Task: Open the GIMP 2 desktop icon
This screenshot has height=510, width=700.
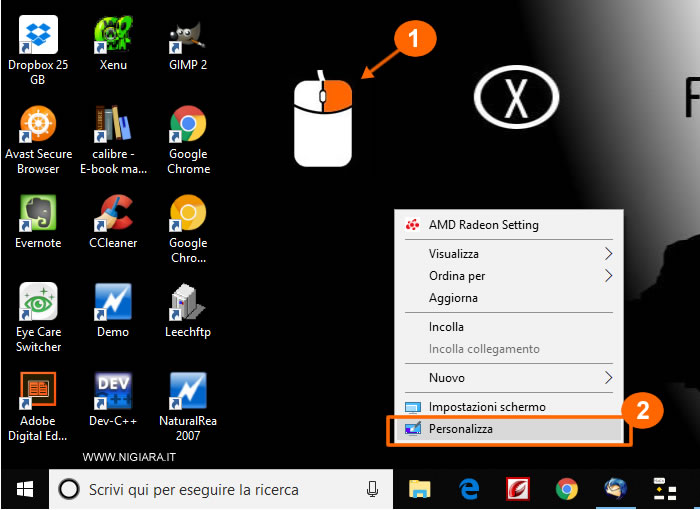Action: [188, 36]
